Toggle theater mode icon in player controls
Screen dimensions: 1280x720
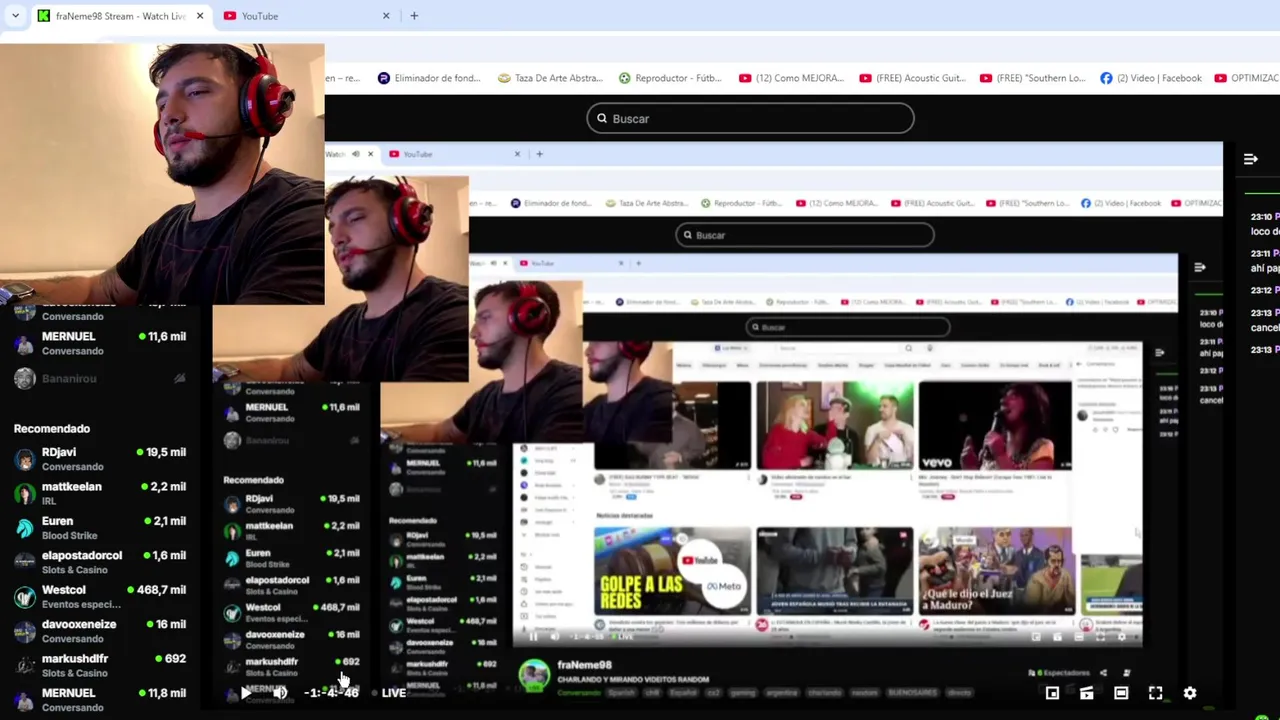[x=1121, y=693]
